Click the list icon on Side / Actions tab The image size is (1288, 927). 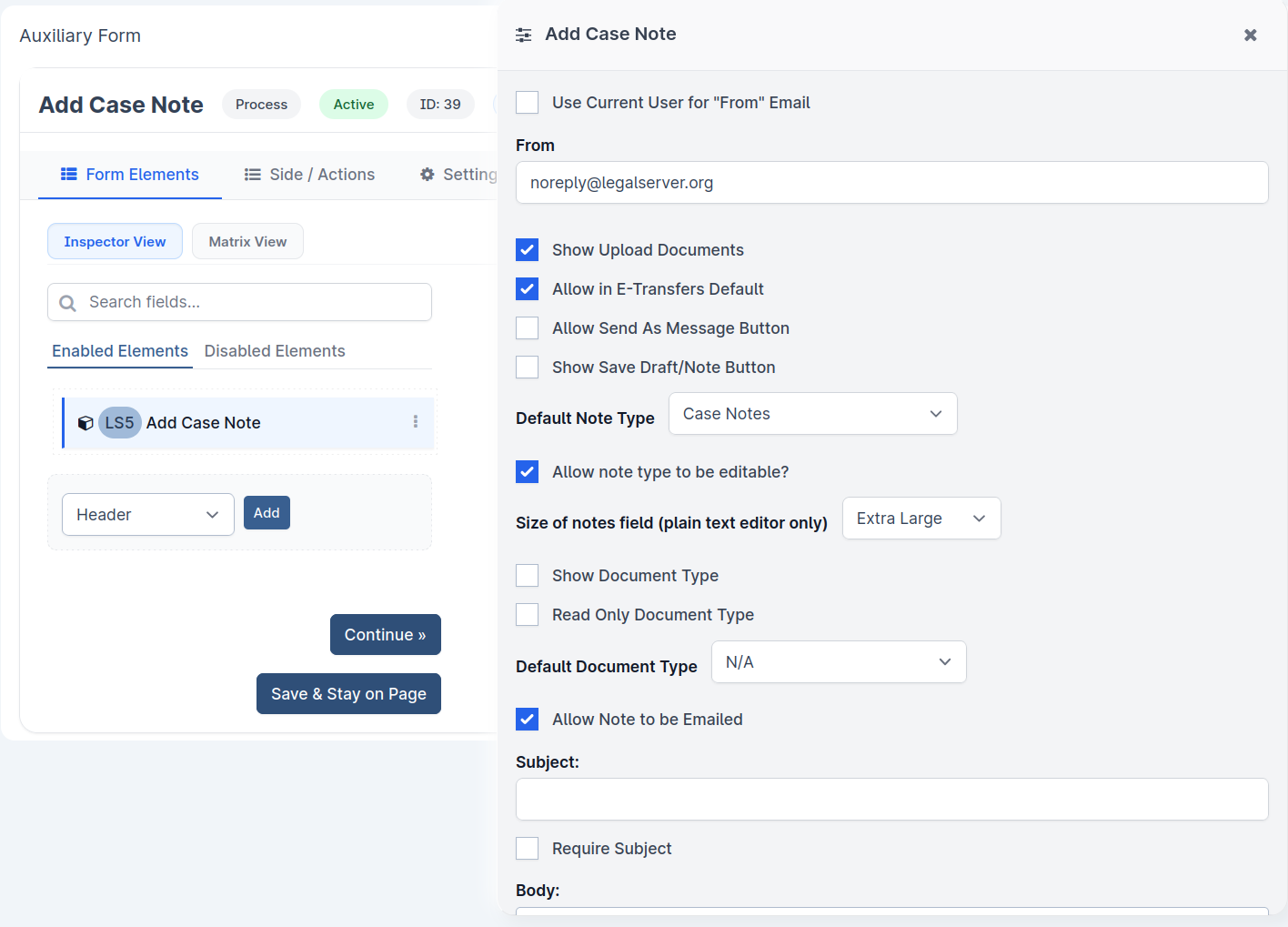[253, 175]
